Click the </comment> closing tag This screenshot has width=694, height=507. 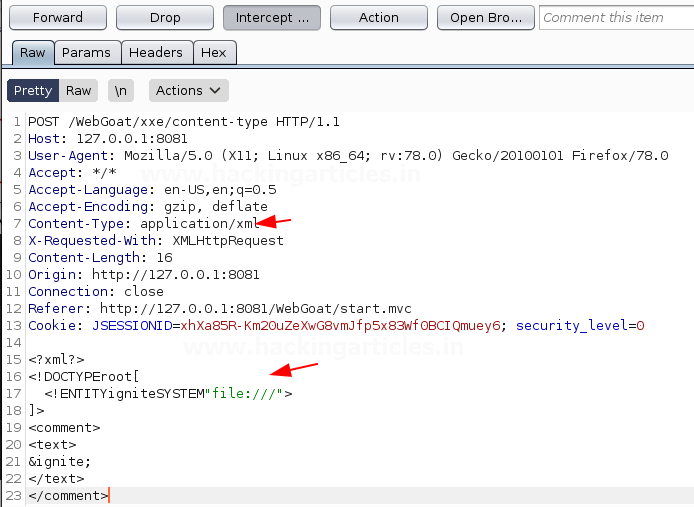68,495
